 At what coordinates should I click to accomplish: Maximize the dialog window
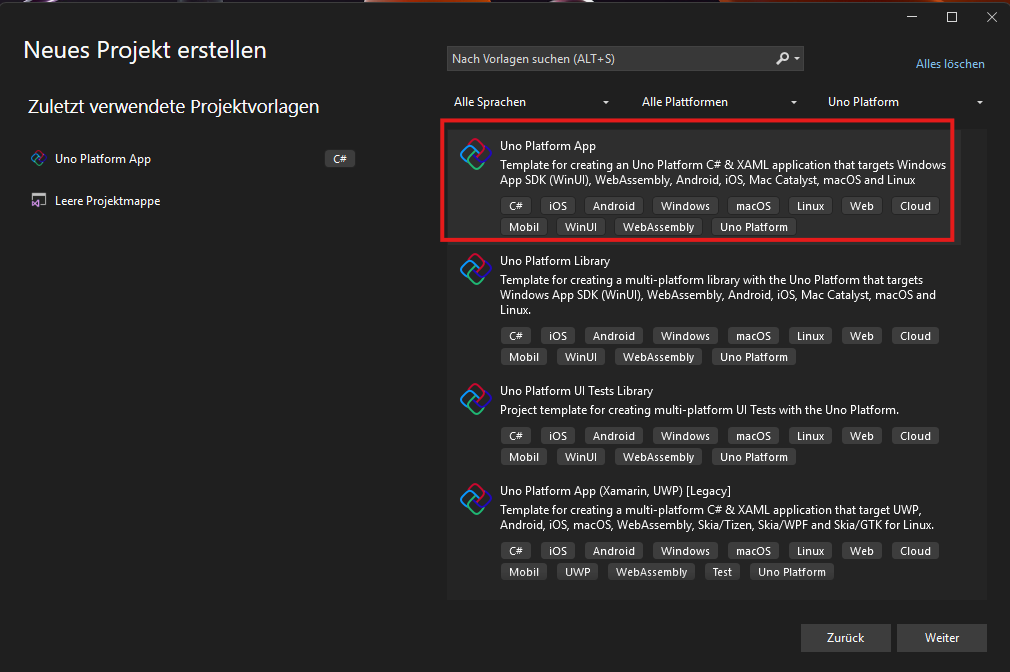(x=951, y=17)
